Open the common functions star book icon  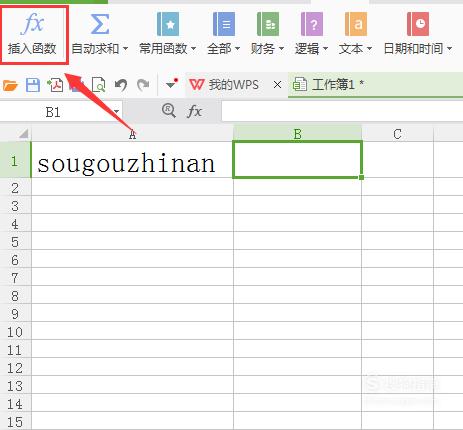click(168, 24)
